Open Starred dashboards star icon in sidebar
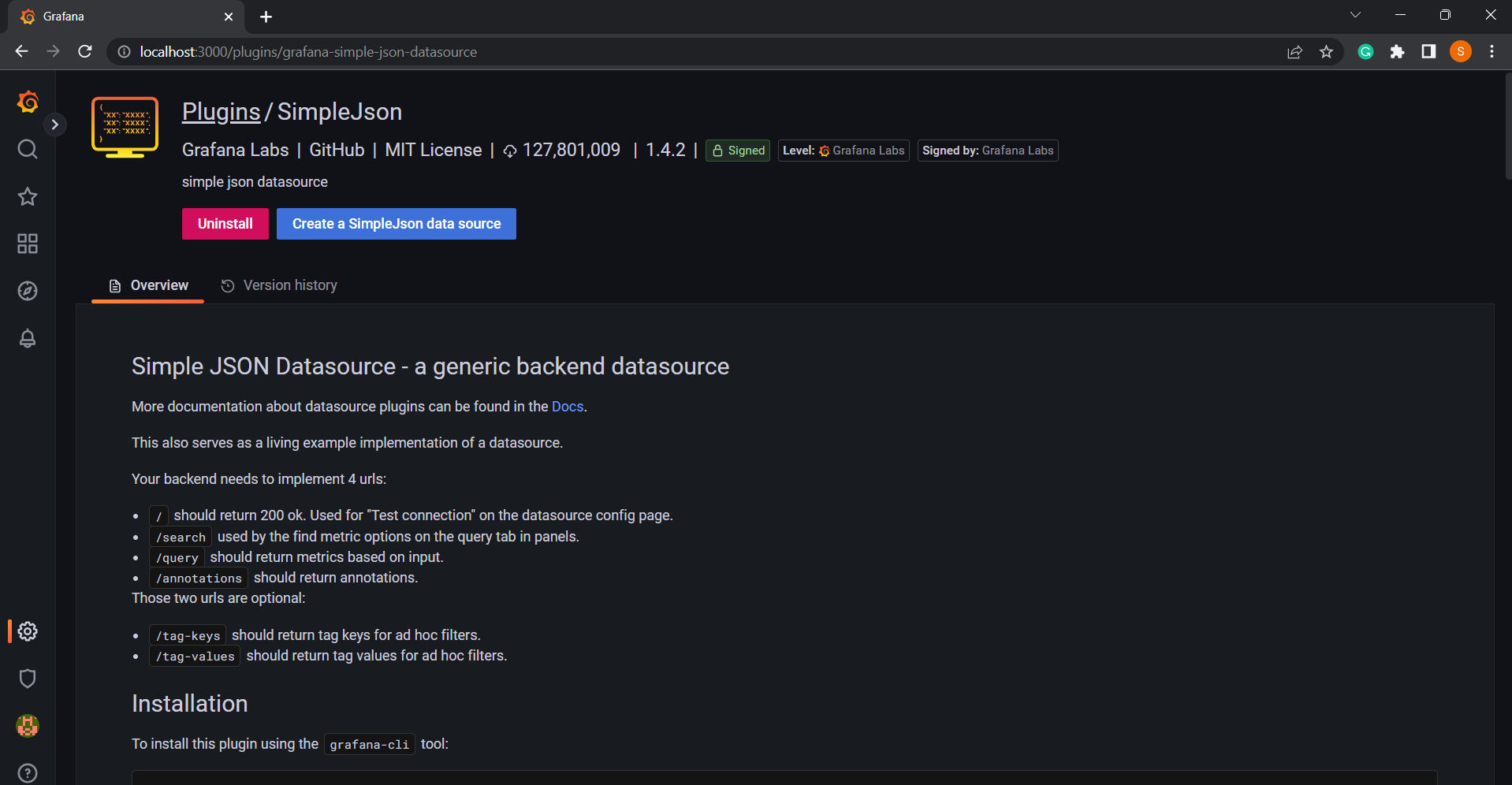 pos(28,196)
